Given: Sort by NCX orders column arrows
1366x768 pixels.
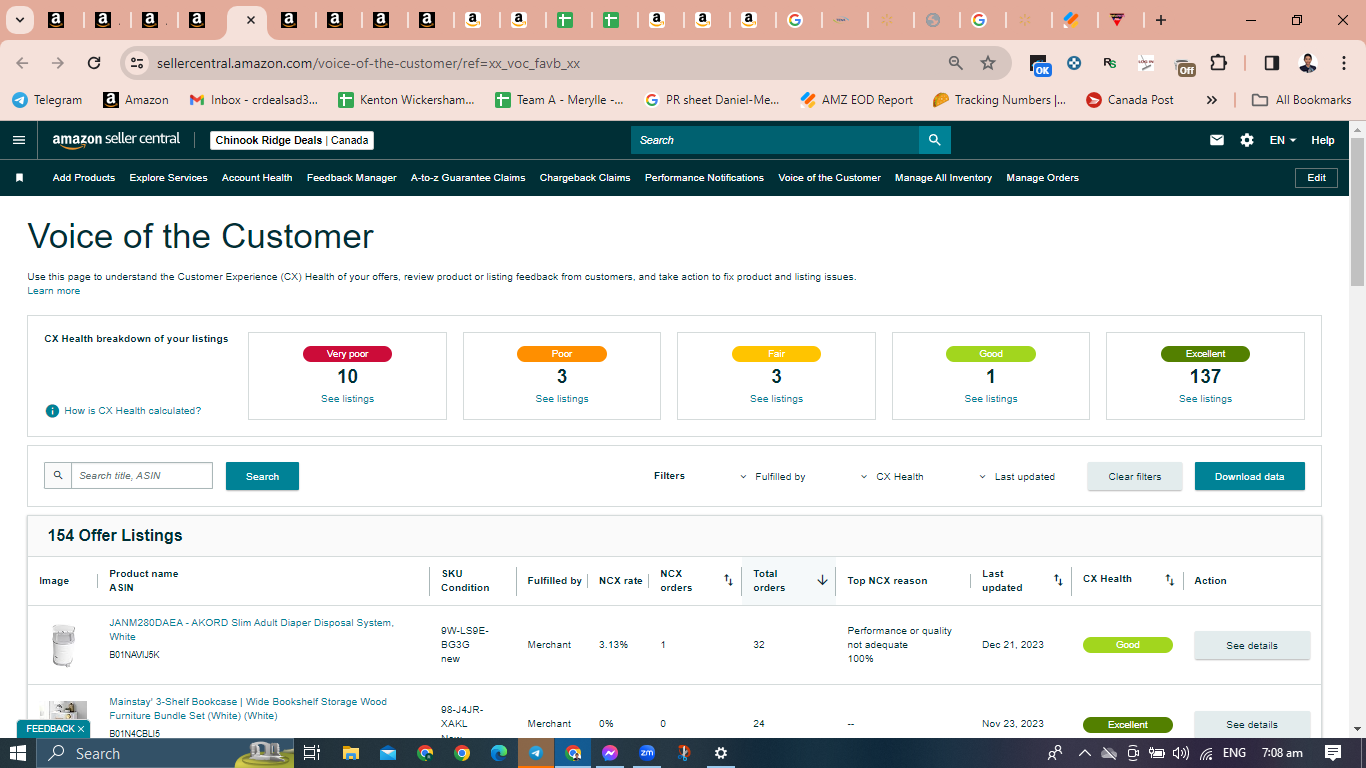Looking at the screenshot, I should coord(729,580).
